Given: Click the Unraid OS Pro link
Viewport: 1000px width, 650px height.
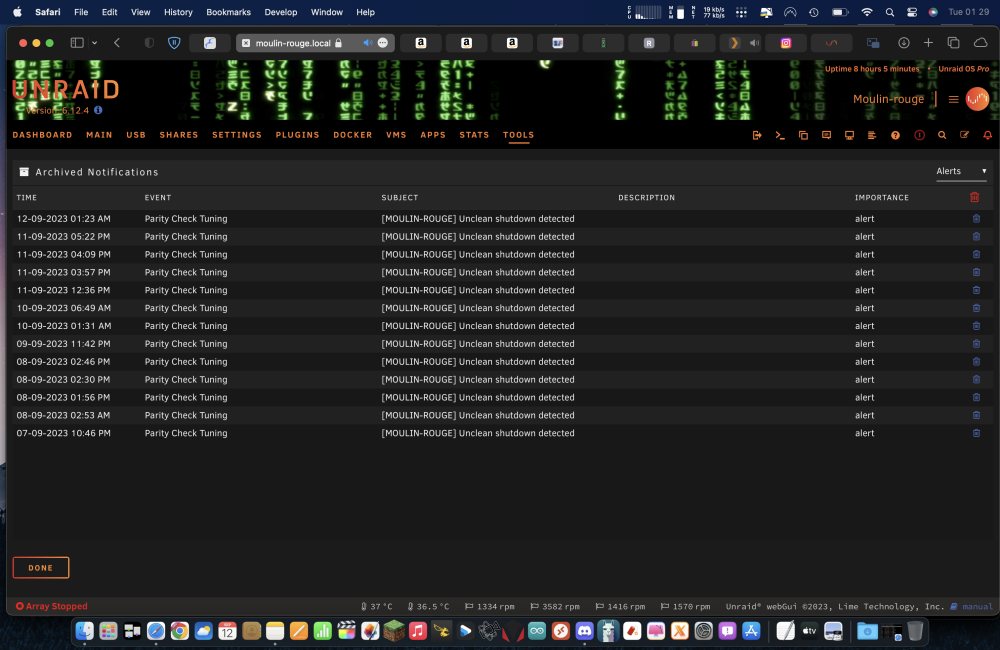Looking at the screenshot, I should 964,69.
